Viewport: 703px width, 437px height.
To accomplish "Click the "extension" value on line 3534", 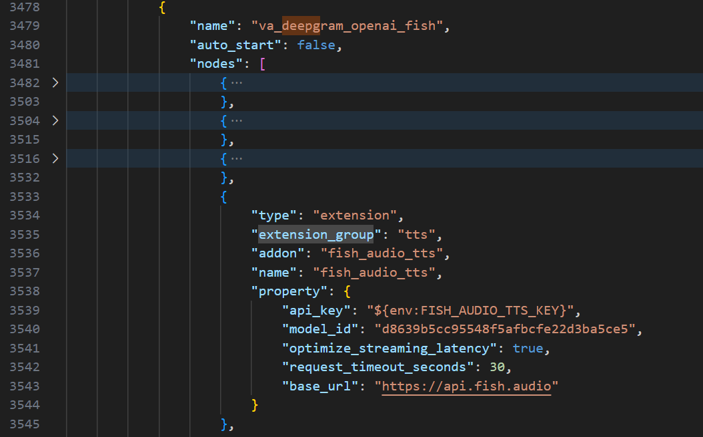I will [x=355, y=216].
